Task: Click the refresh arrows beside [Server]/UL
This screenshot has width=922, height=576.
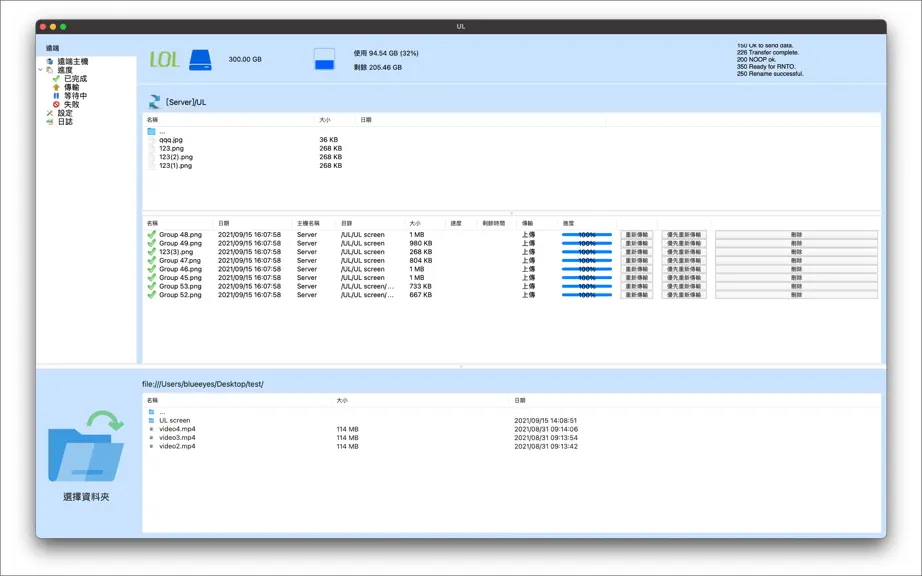Action: click(x=154, y=102)
